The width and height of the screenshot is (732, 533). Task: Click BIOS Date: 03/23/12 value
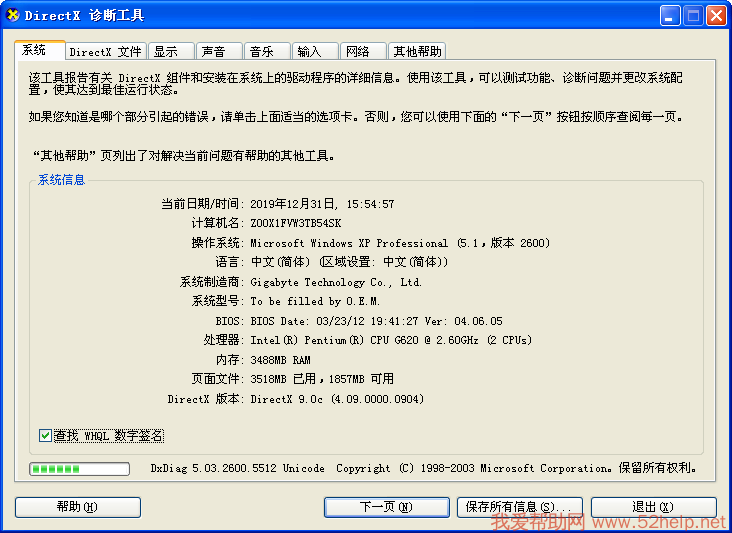pyautogui.click(x=376, y=321)
